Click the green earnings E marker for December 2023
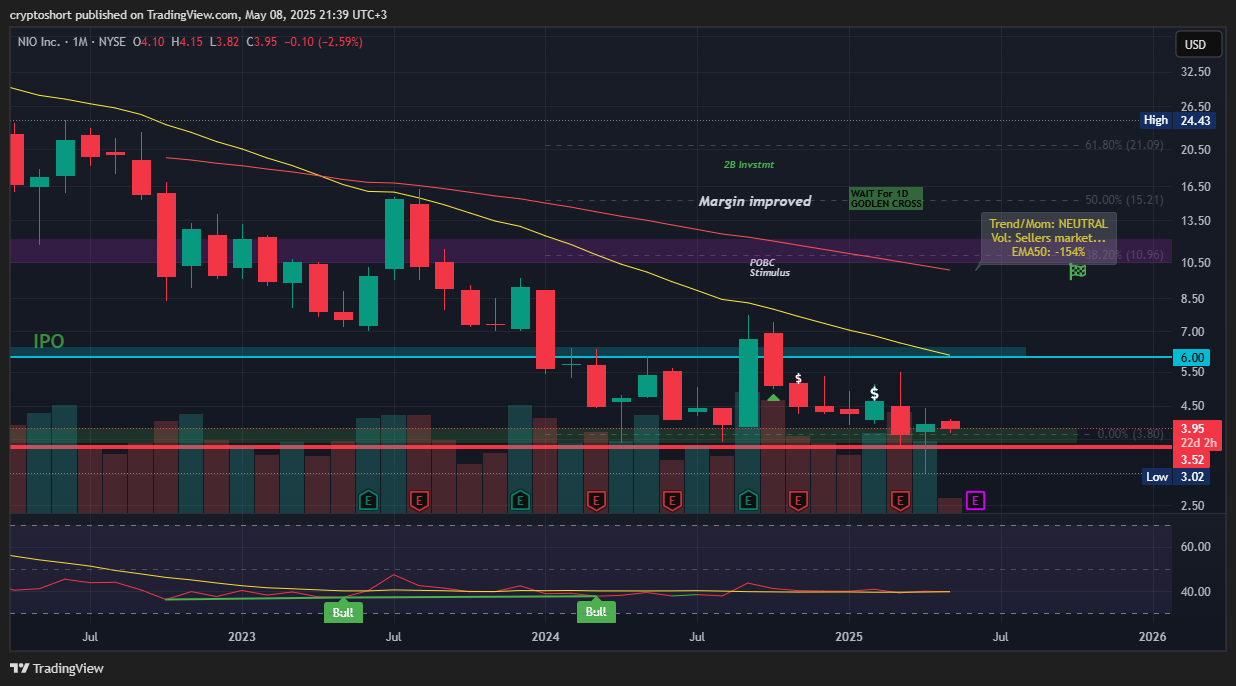Viewport: 1236px width, 686px height. tap(520, 500)
